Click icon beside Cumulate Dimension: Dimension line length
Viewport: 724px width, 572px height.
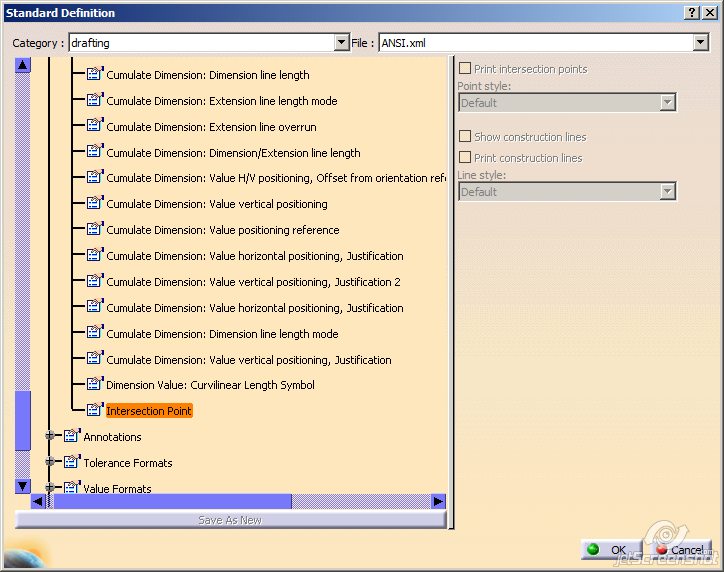pos(95,74)
